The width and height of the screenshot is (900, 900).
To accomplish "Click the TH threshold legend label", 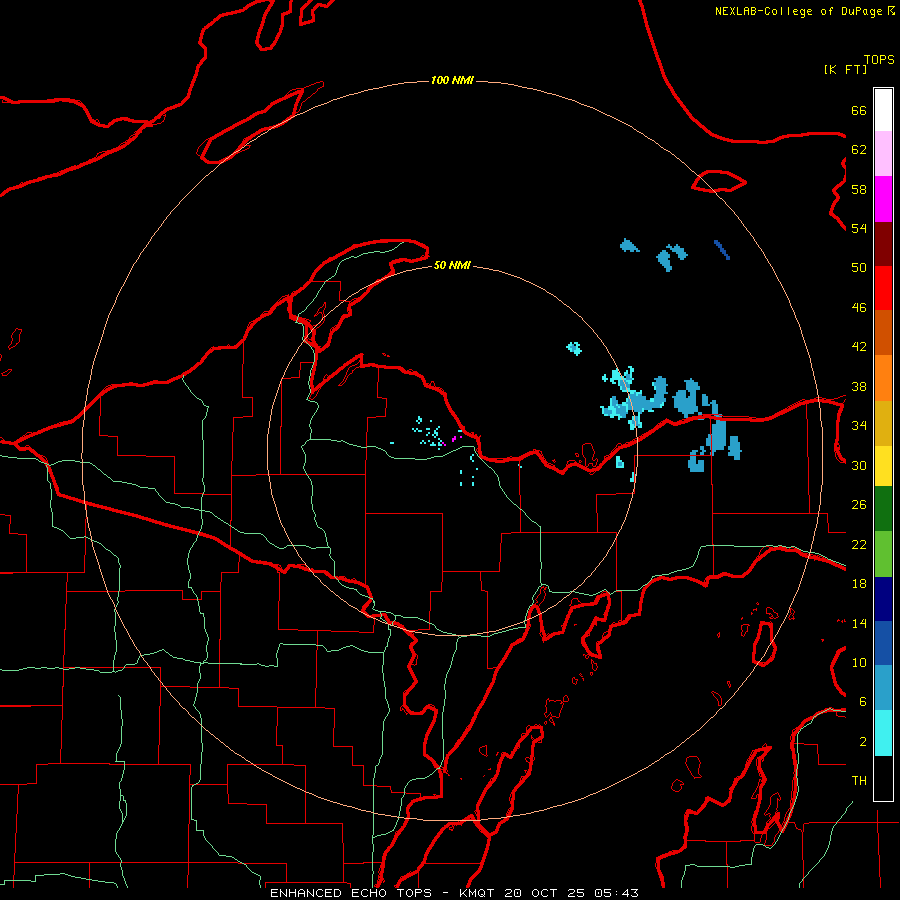I will click(x=859, y=781).
